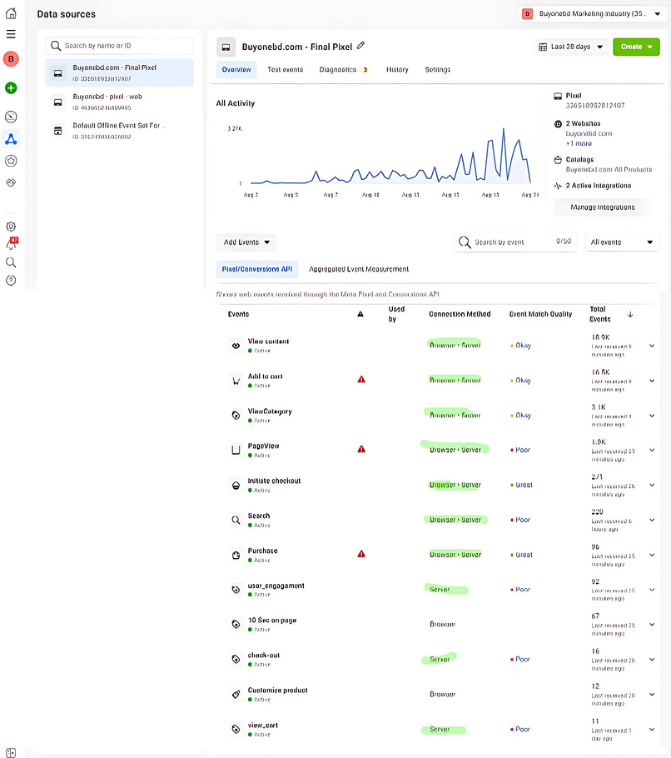Select the Aggregated Event Measurement tab
671x758 pixels.
359,269
